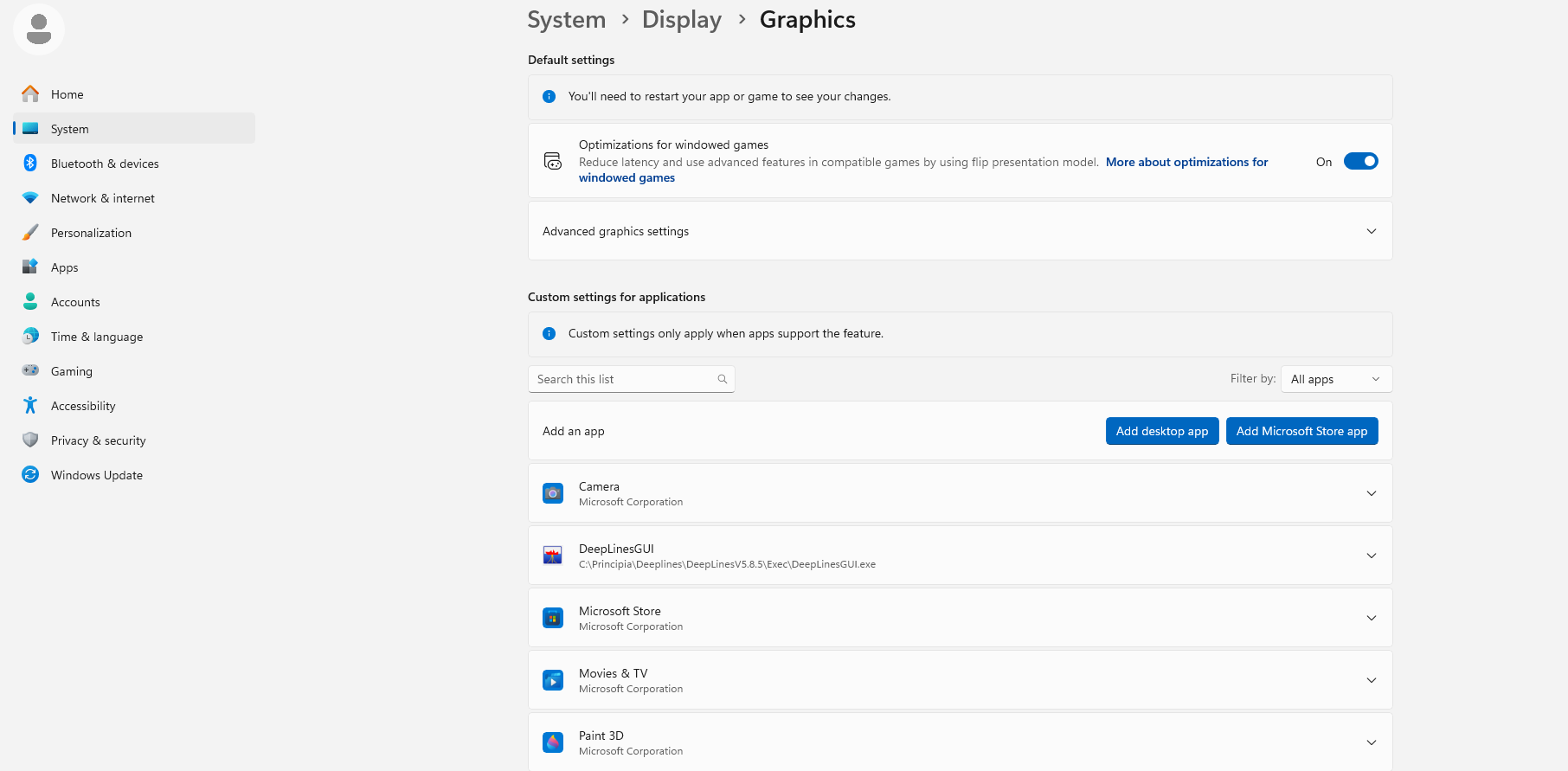Image resolution: width=1568 pixels, height=771 pixels.
Task: Open Bluetooth & devices in sidebar
Action: pos(105,164)
